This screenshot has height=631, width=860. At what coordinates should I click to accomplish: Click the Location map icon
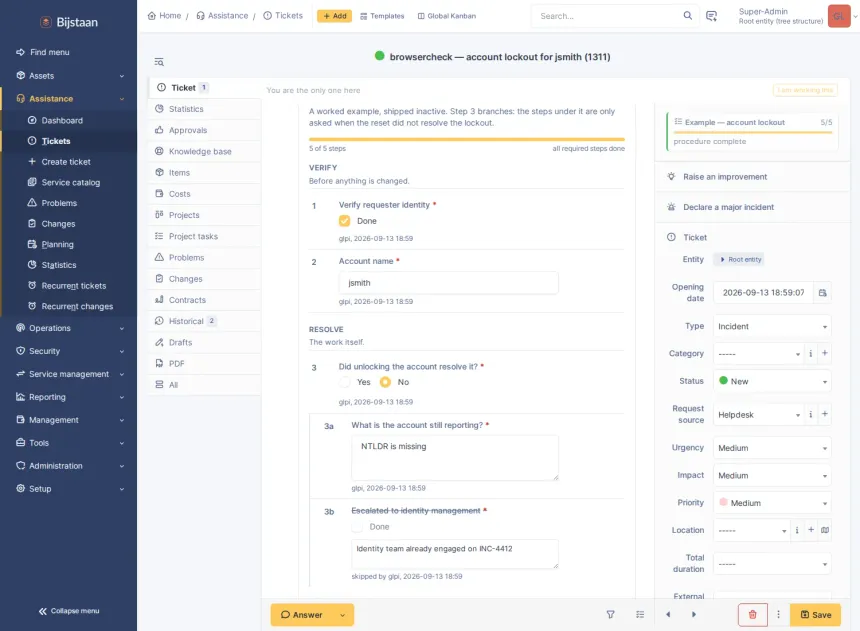coord(824,530)
